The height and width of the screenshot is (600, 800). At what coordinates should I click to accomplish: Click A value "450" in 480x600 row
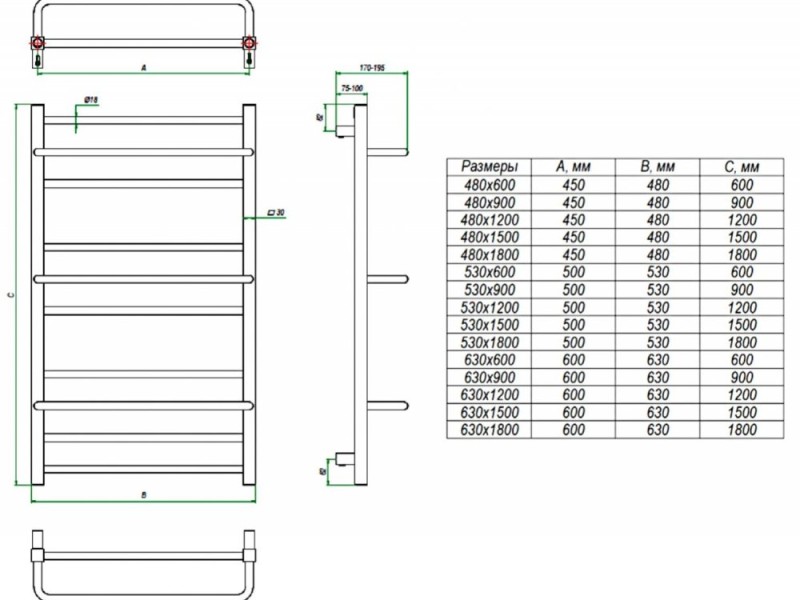(x=573, y=185)
